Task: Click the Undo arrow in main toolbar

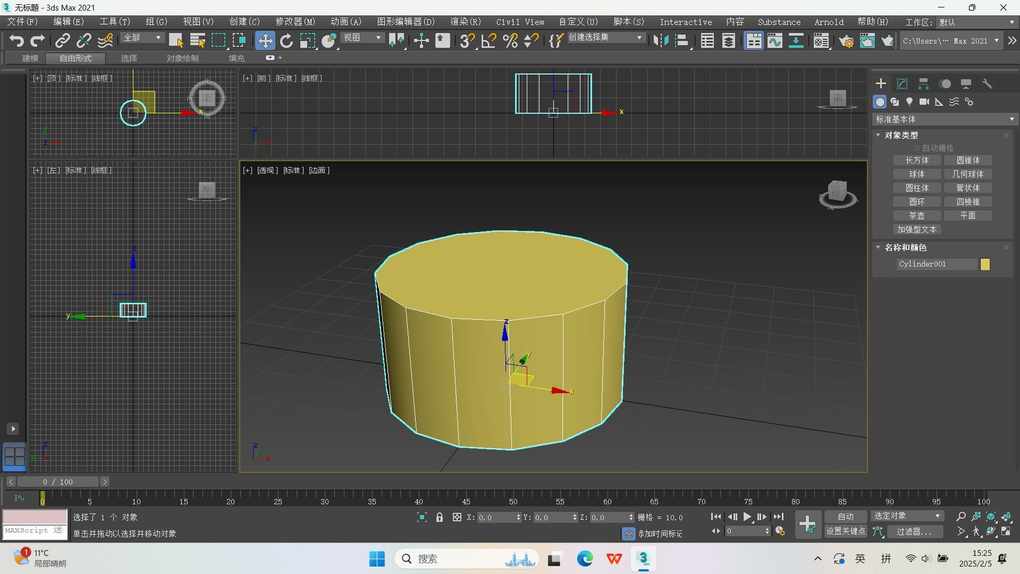Action: tap(16, 41)
